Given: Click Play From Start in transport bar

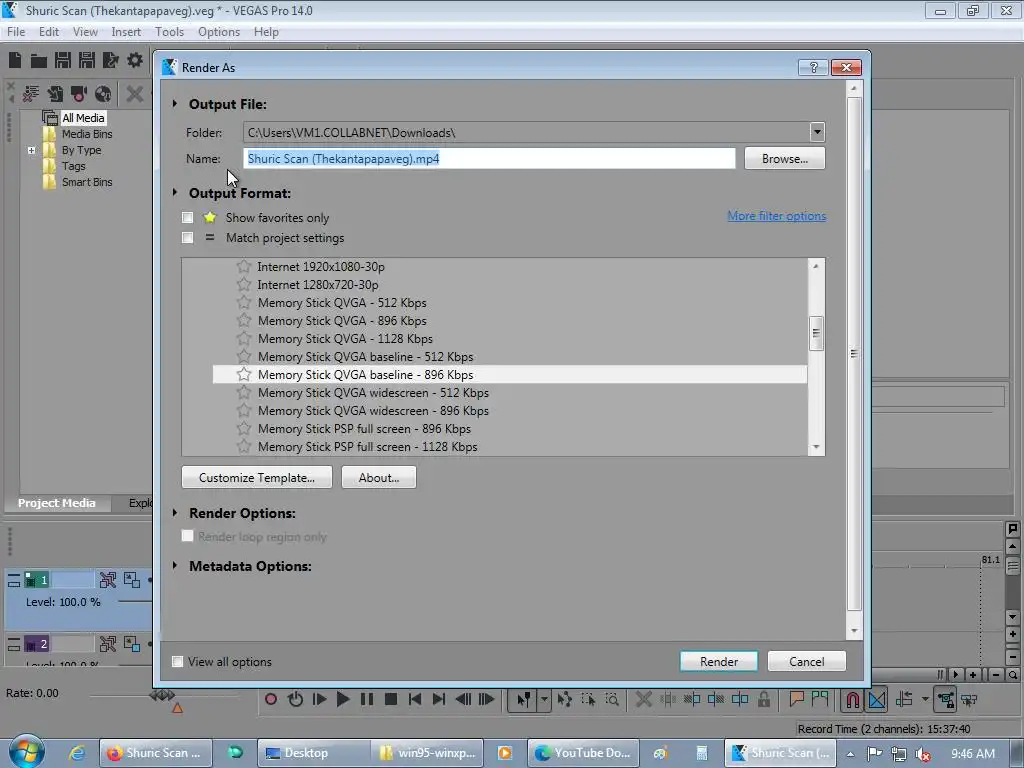Looking at the screenshot, I should coord(319,699).
